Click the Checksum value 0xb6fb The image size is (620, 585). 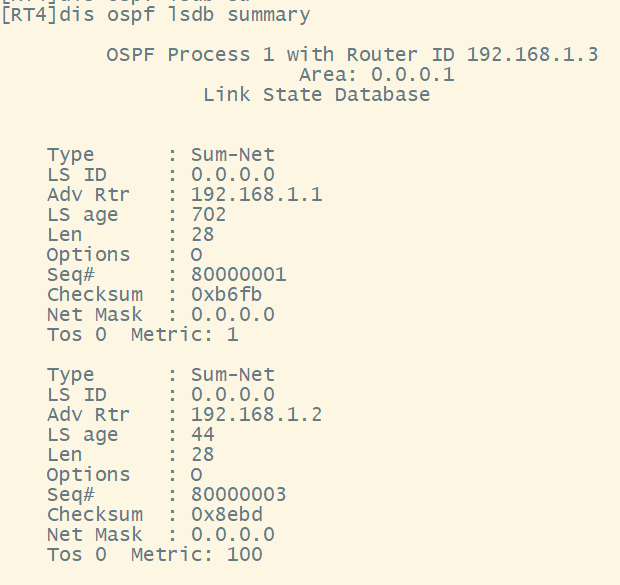226,295
